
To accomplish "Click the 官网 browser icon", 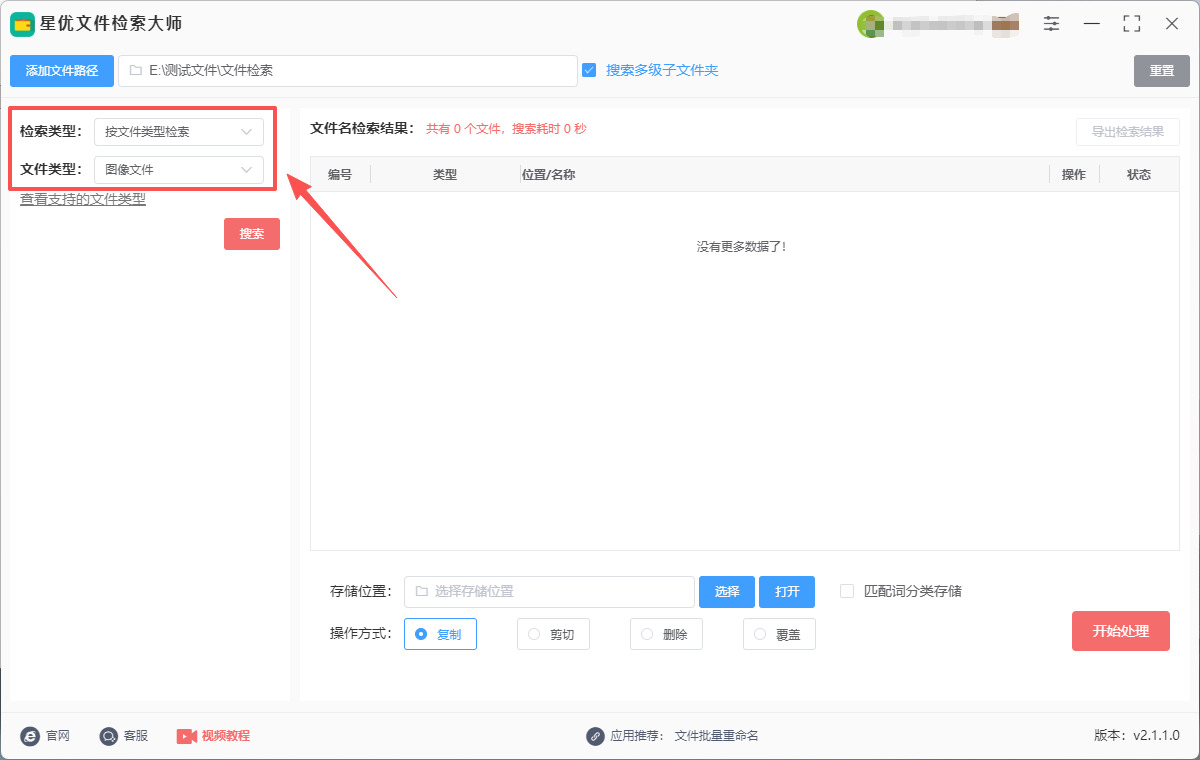I will click(x=30, y=736).
